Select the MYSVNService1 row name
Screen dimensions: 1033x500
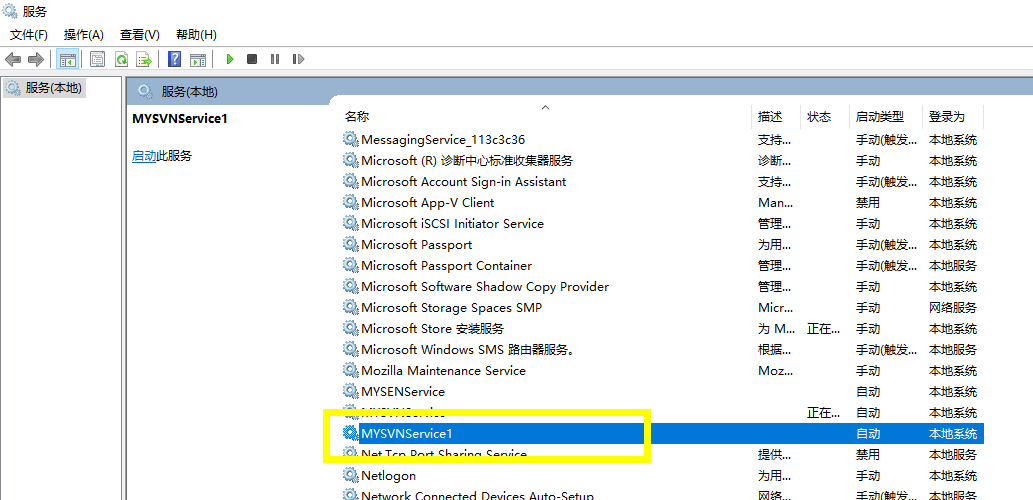pyautogui.click(x=406, y=433)
